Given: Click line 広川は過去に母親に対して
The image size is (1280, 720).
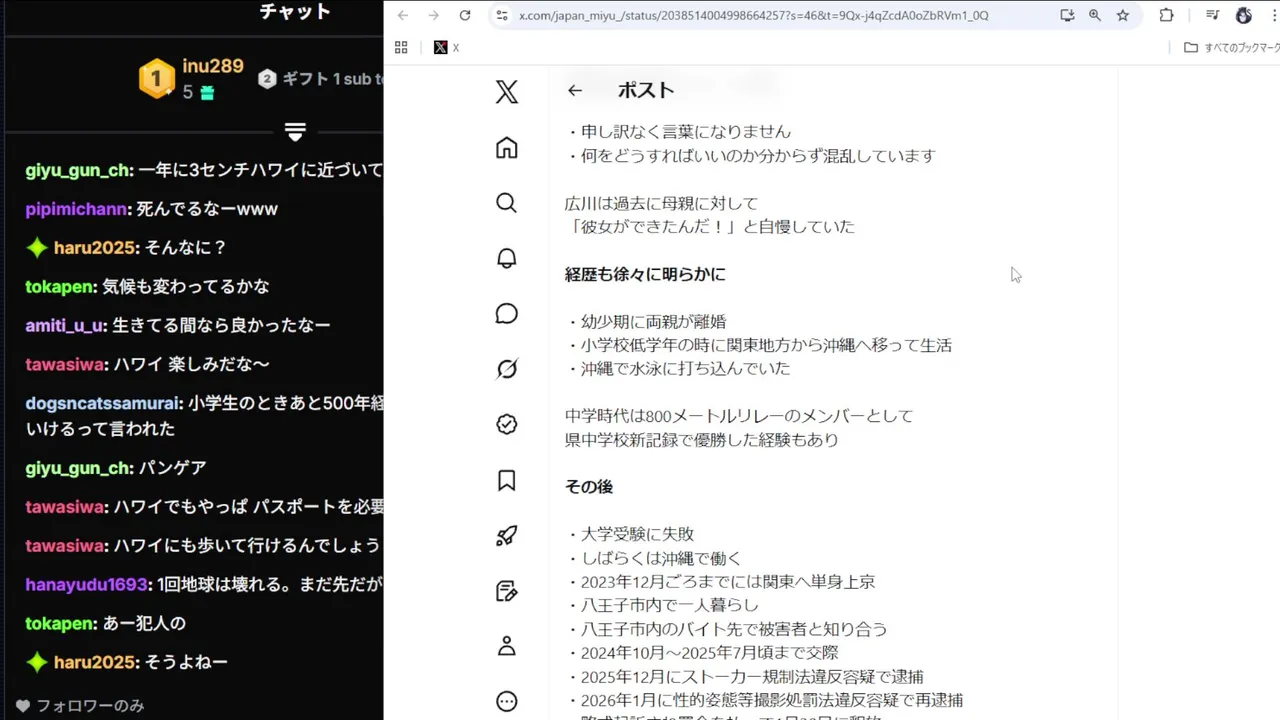Looking at the screenshot, I should [x=661, y=203].
